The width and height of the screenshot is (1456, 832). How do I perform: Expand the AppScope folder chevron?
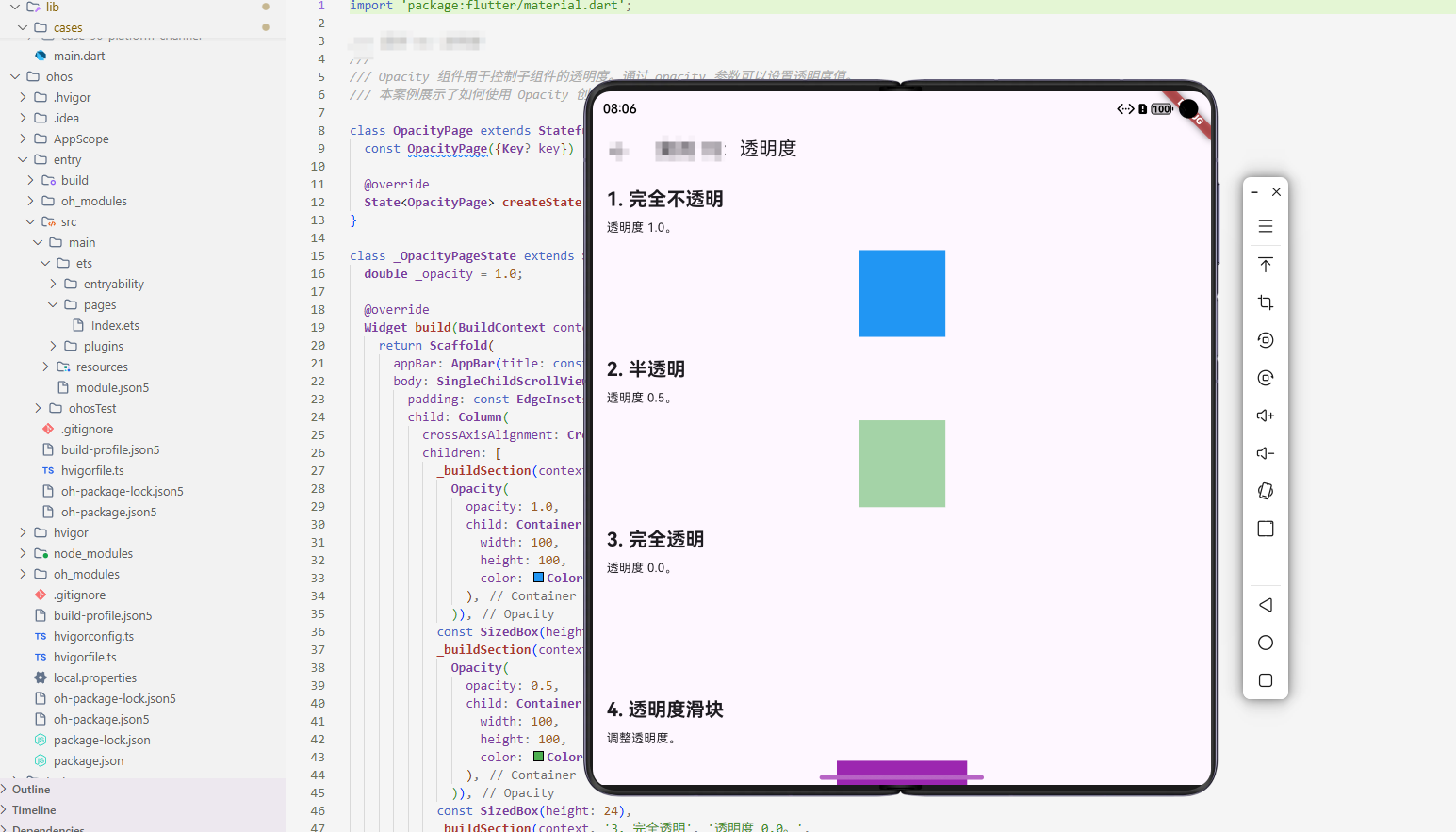(x=23, y=139)
